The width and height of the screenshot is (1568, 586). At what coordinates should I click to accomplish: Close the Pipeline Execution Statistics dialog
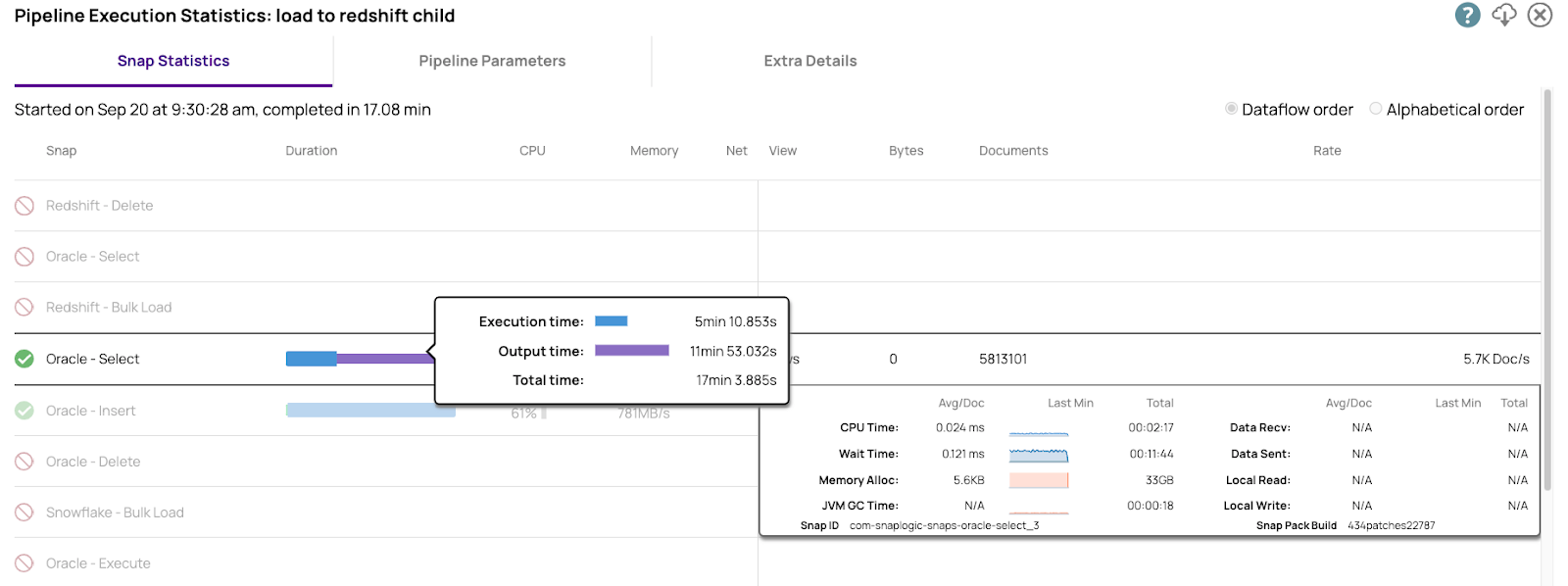point(1540,15)
